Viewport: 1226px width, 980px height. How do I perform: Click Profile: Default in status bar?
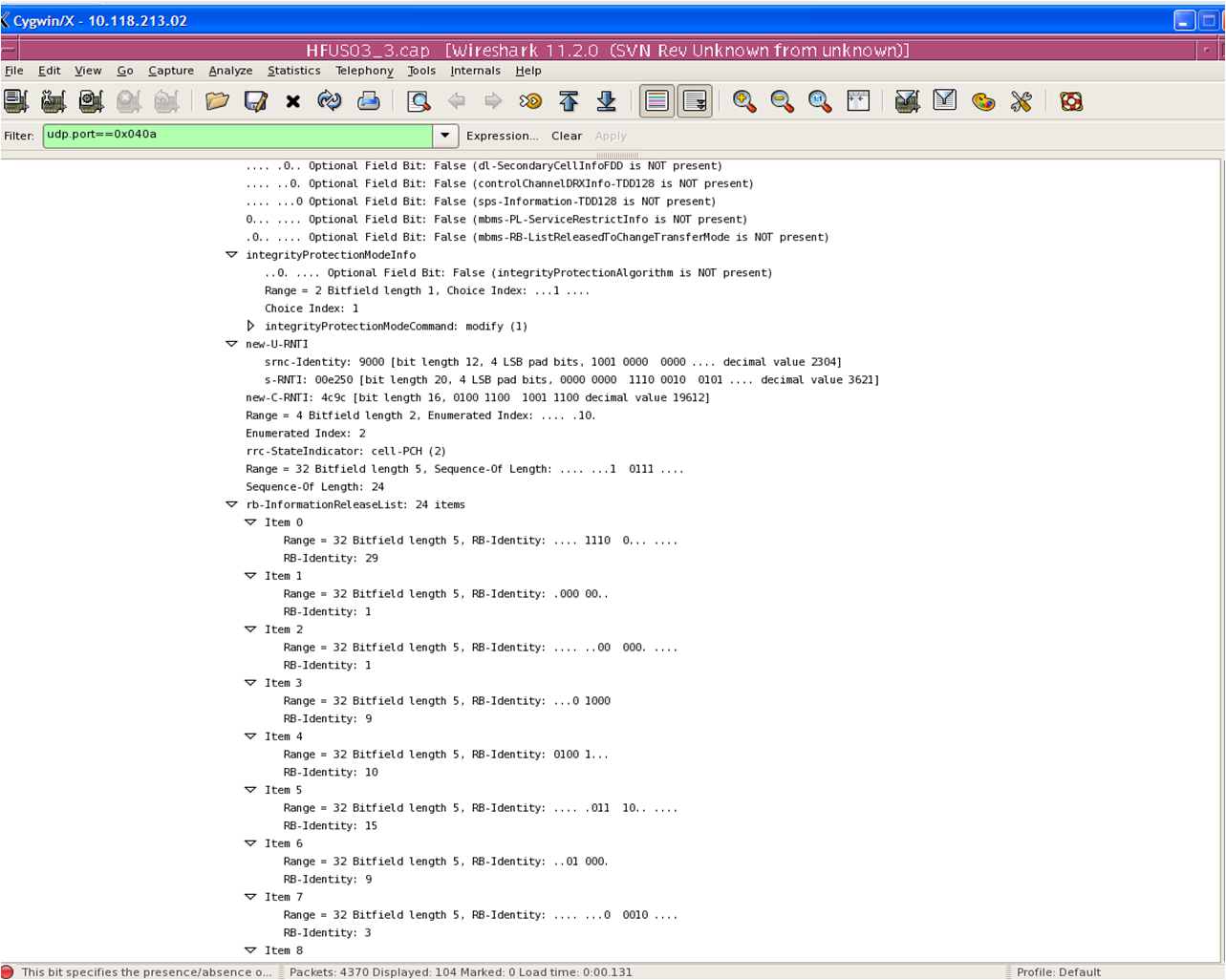[x=1059, y=972]
